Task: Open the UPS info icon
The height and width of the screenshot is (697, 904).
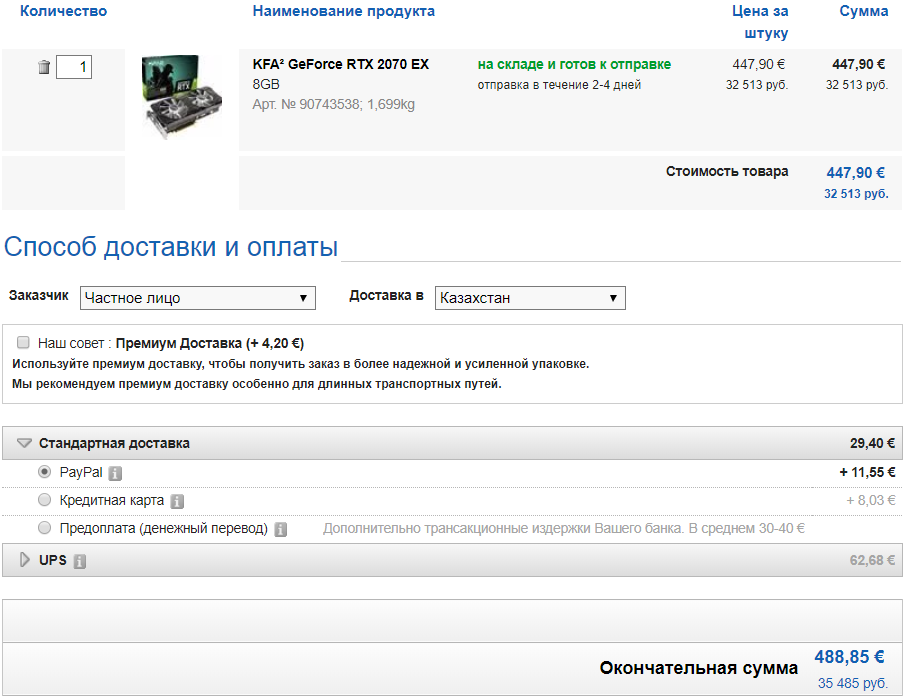Action: [x=80, y=561]
